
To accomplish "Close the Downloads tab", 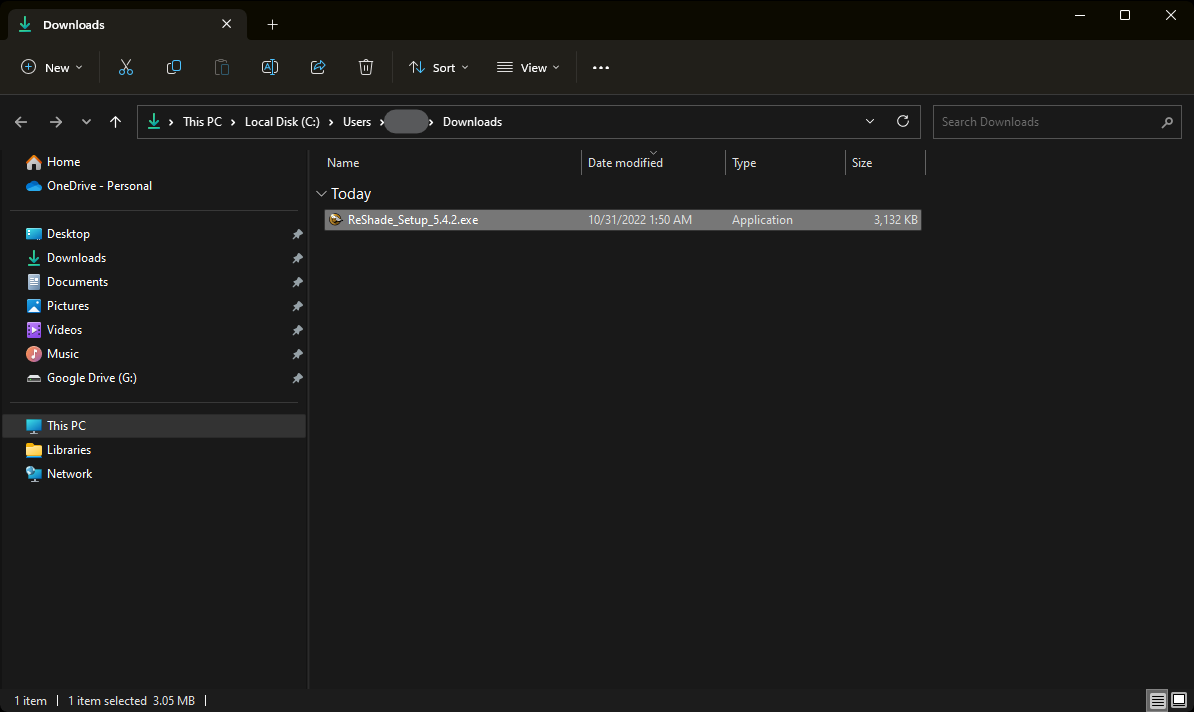I will [x=226, y=24].
